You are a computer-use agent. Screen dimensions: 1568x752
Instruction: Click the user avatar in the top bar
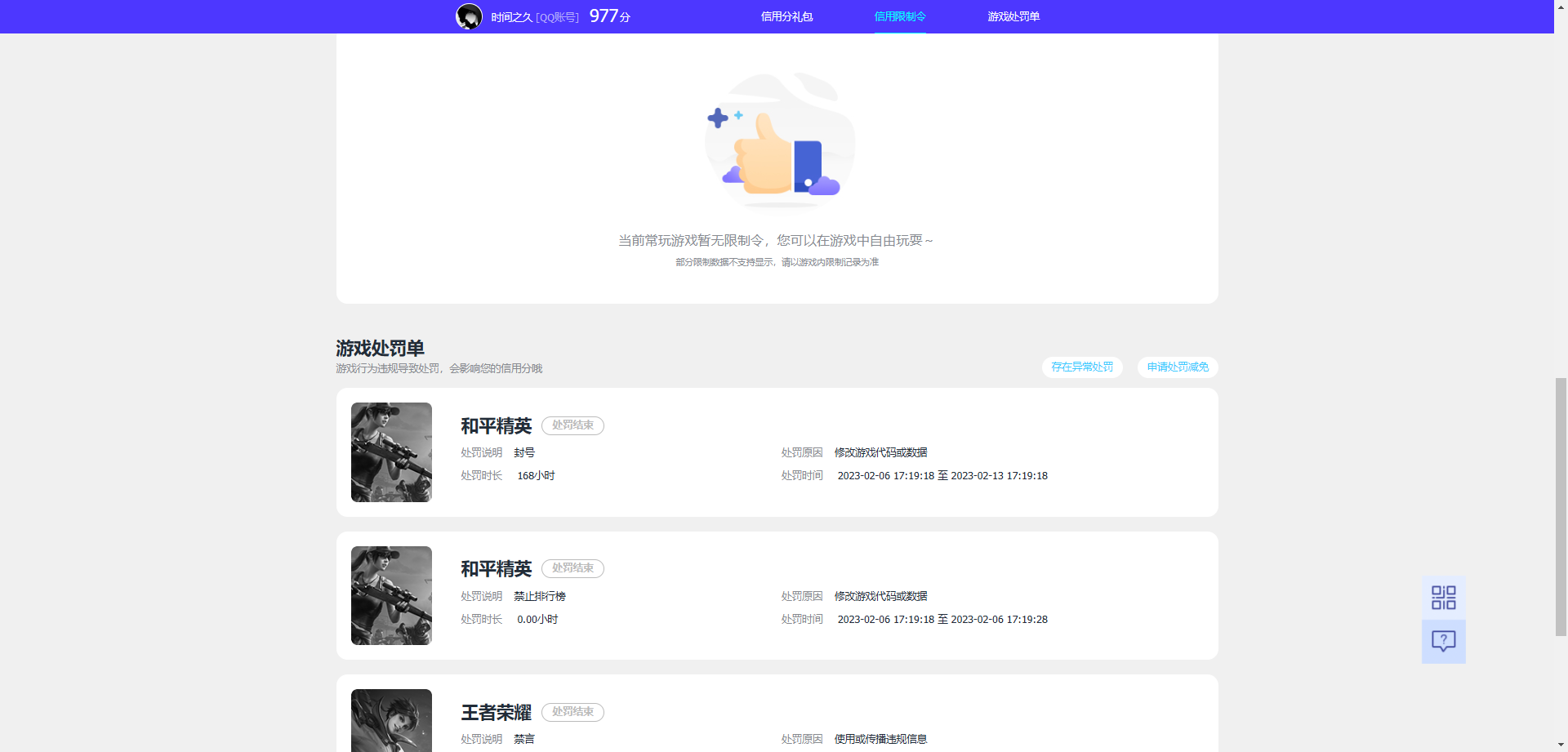(470, 16)
